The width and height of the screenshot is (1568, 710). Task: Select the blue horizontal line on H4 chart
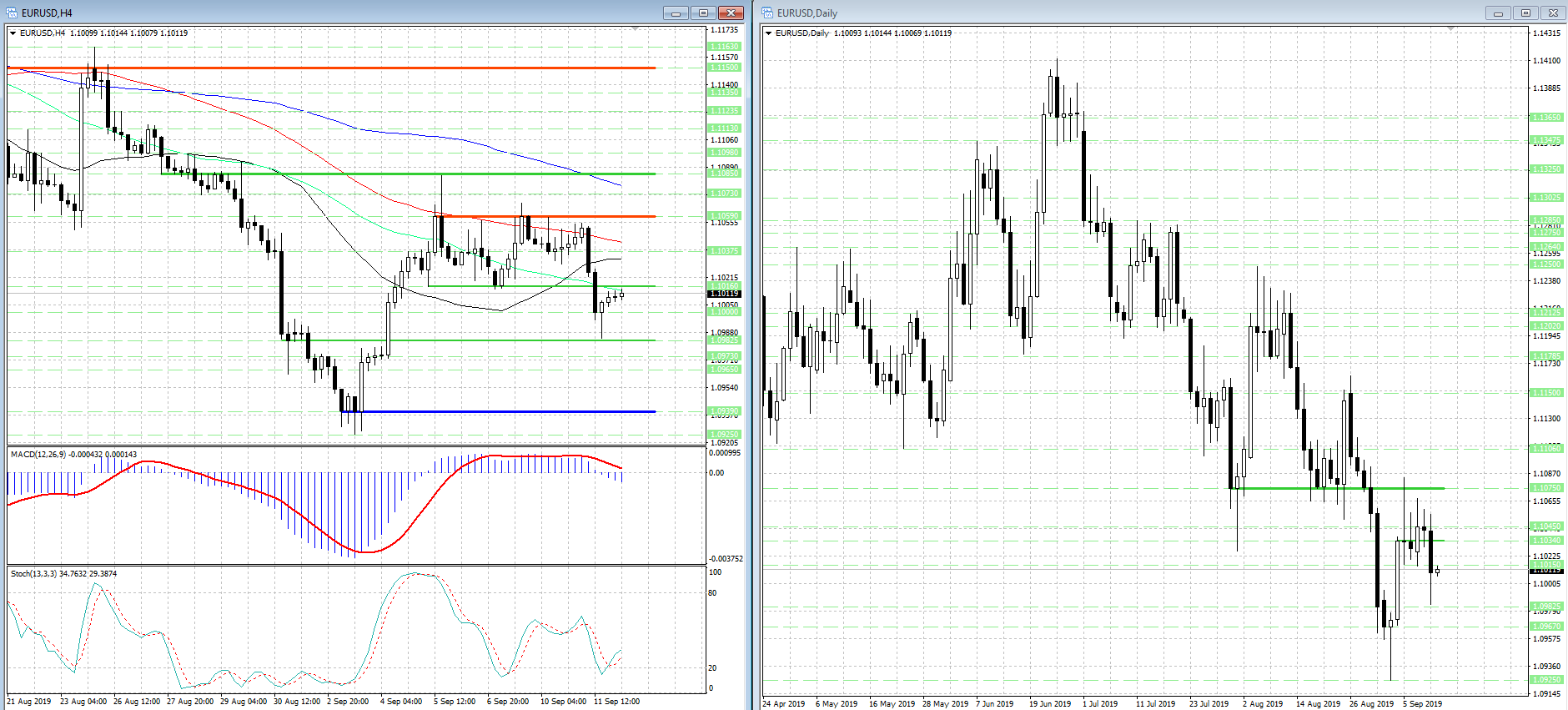(x=500, y=411)
